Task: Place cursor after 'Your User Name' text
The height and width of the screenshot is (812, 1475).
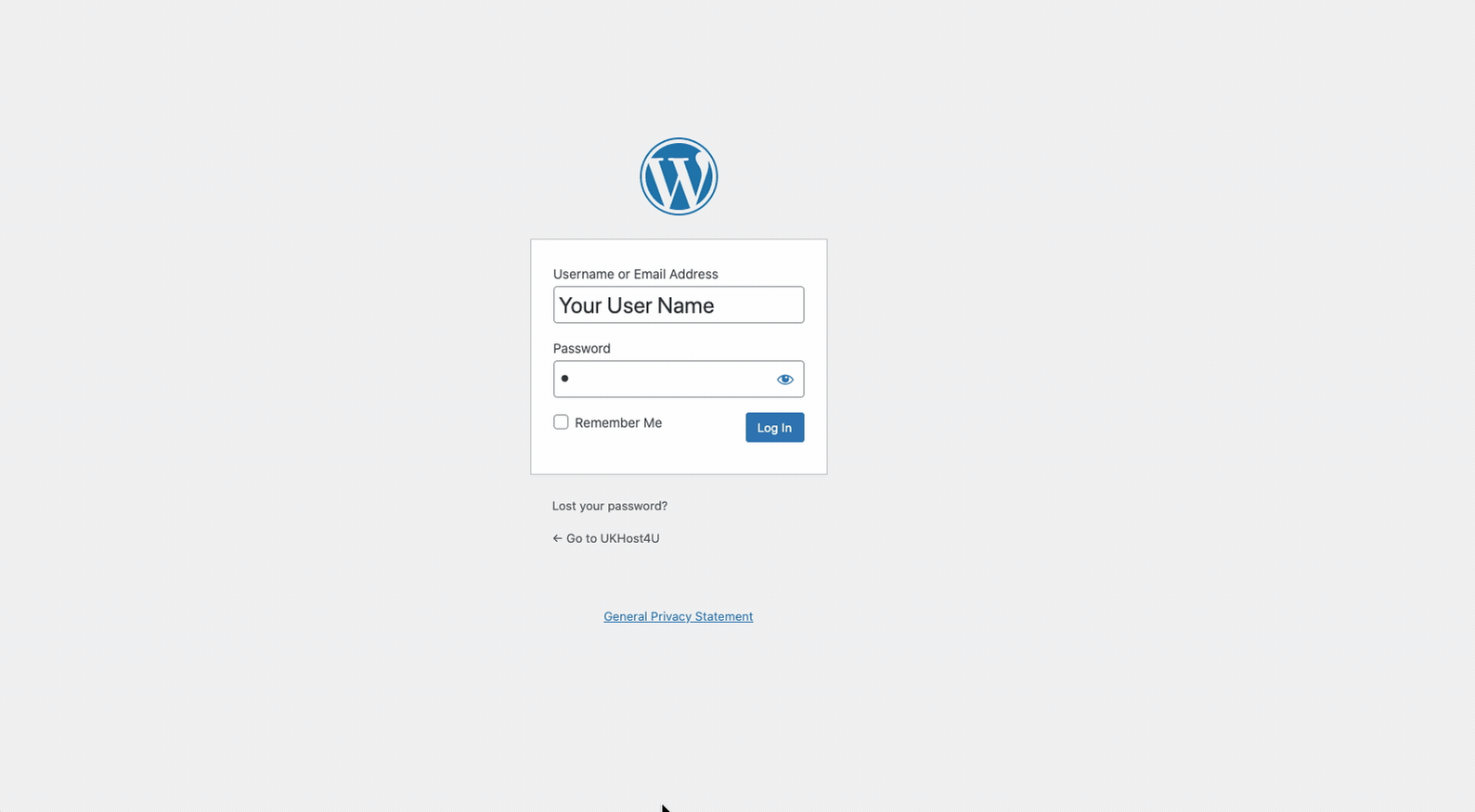Action: pyautogui.click(x=718, y=305)
